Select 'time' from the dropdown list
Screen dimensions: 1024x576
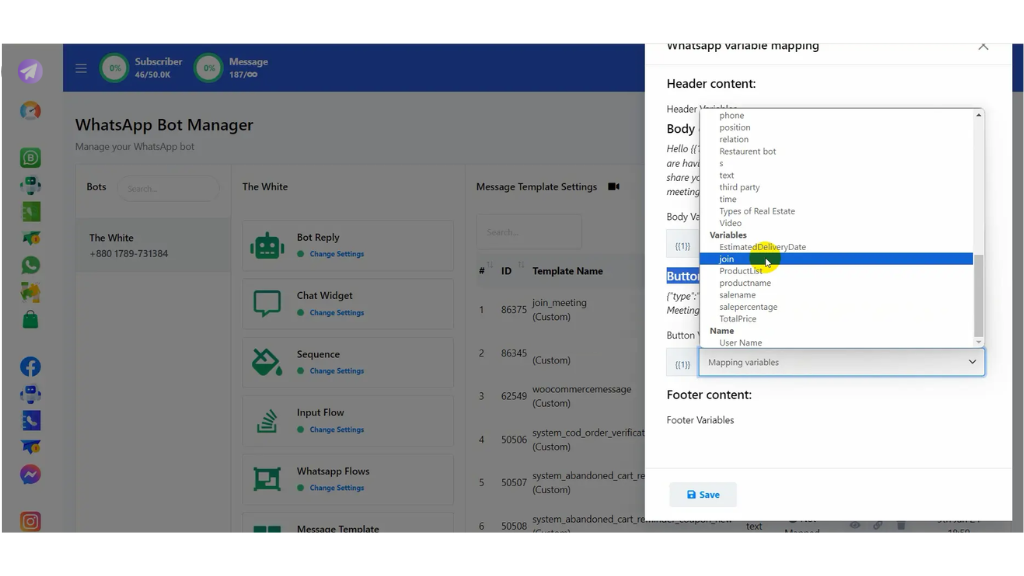pos(728,199)
